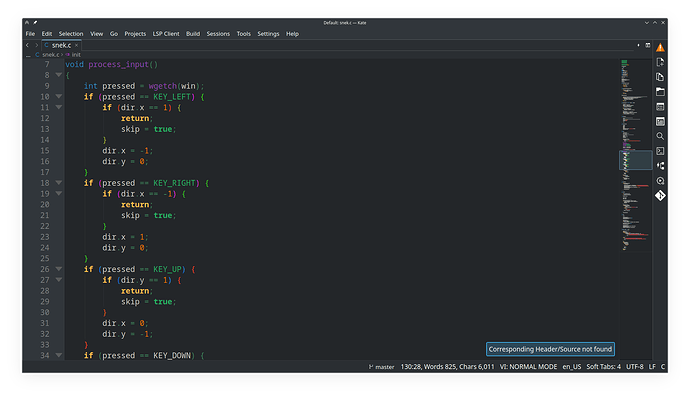Click the init symbol in breadcrumb bar

point(76,55)
